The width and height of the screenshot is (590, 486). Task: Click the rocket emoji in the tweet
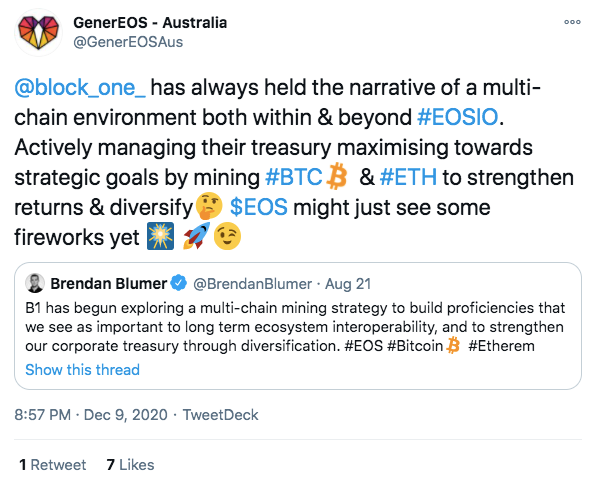196,236
